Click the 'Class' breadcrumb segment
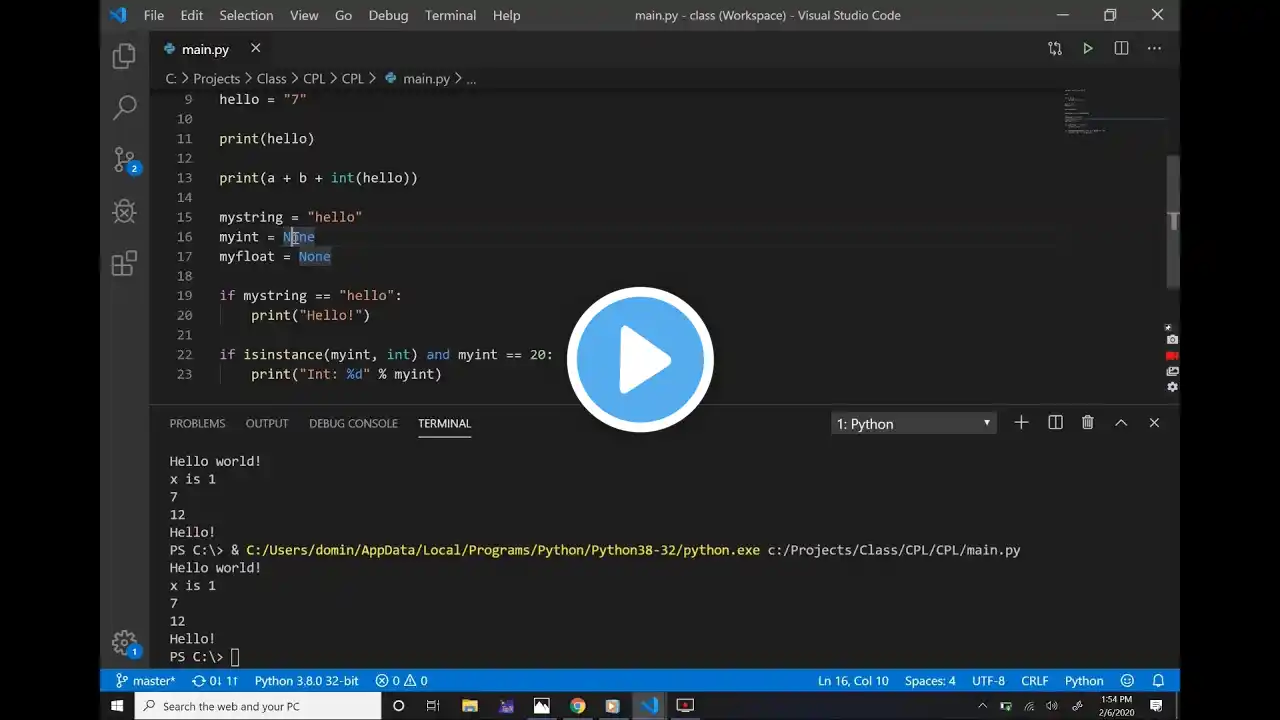 [271, 78]
